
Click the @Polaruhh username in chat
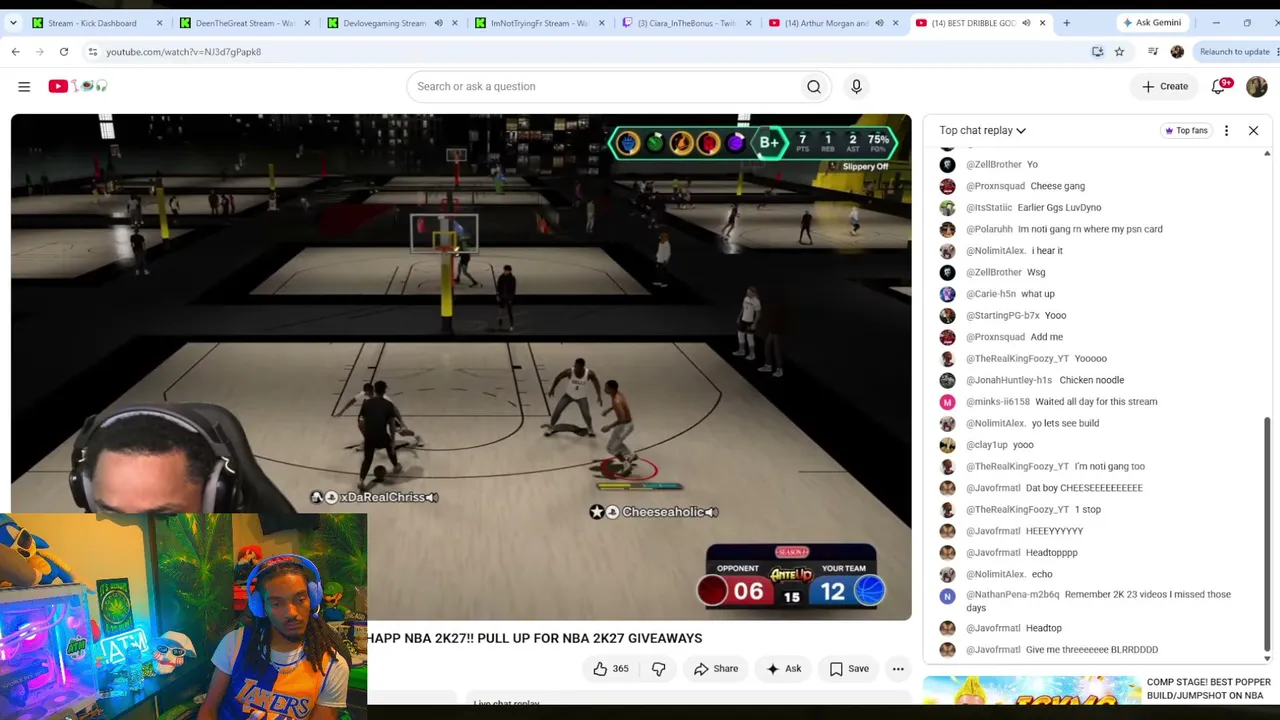tap(989, 229)
